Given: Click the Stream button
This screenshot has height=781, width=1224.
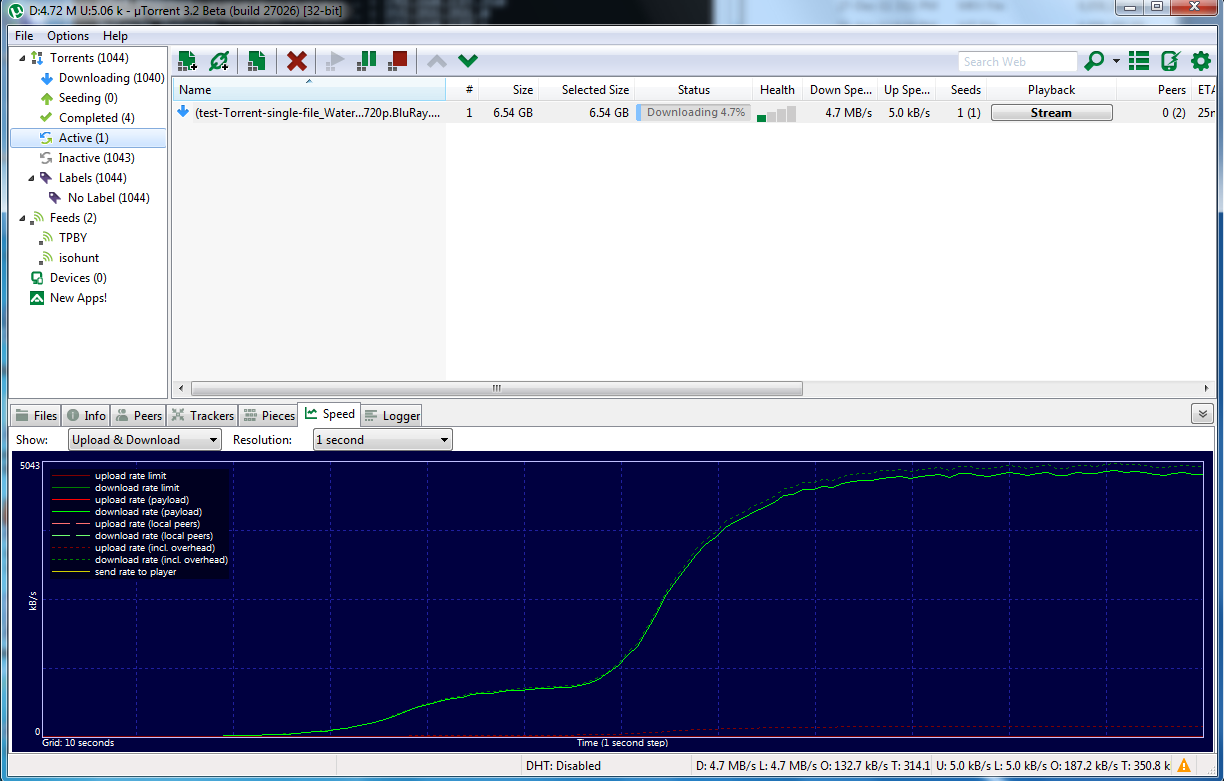Looking at the screenshot, I should [1051, 113].
